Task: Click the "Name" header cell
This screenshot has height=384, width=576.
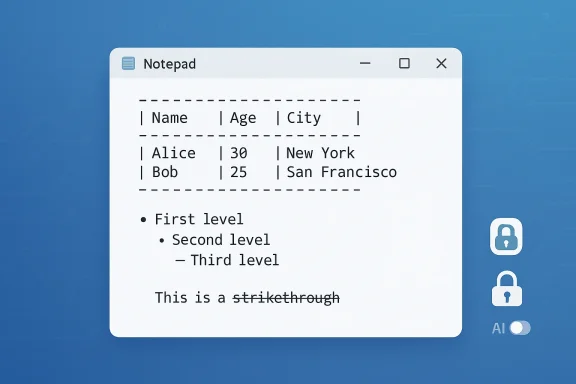Action: 170,118
